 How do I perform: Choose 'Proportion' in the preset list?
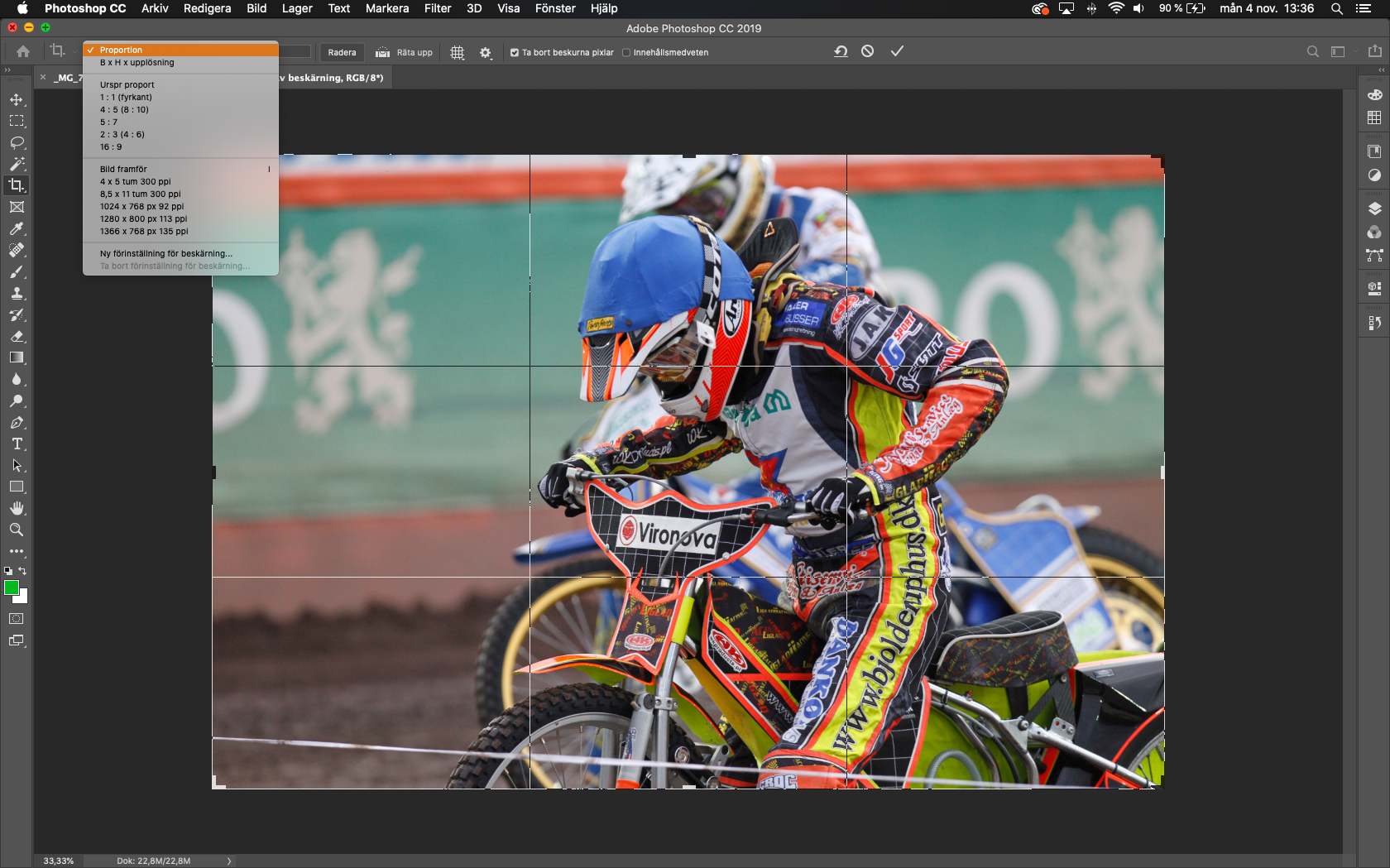point(180,50)
